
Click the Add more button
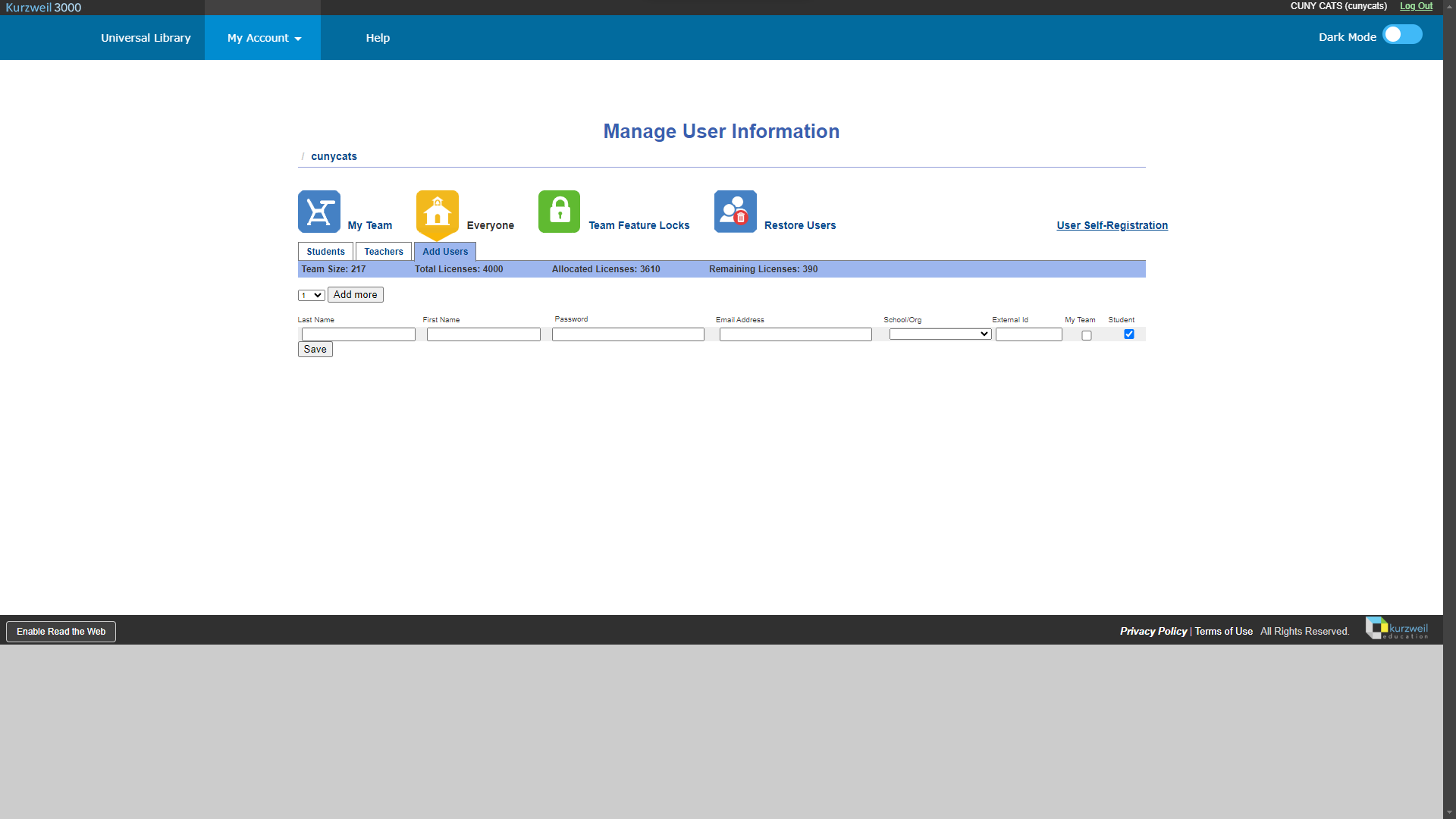356,295
